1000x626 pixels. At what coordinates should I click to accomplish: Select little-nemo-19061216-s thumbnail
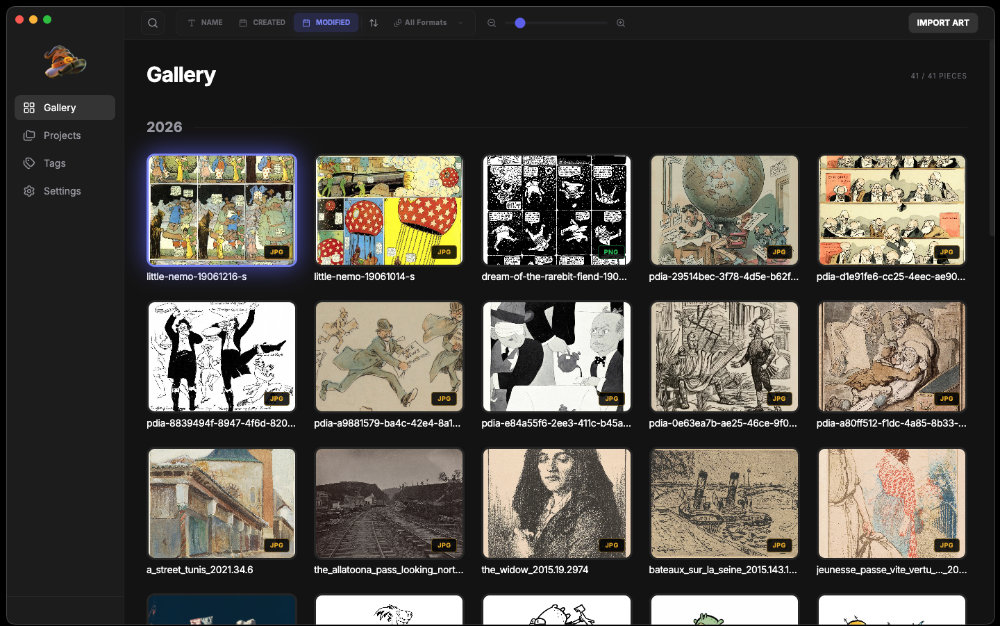(222, 210)
